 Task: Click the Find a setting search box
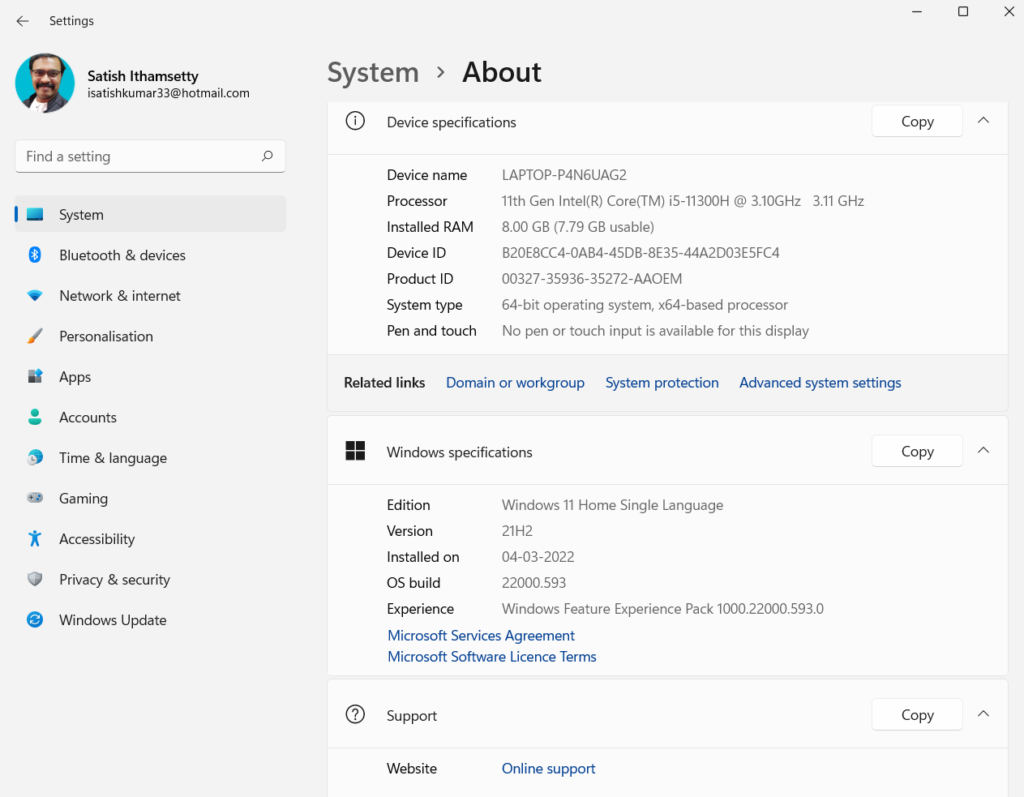(150, 156)
